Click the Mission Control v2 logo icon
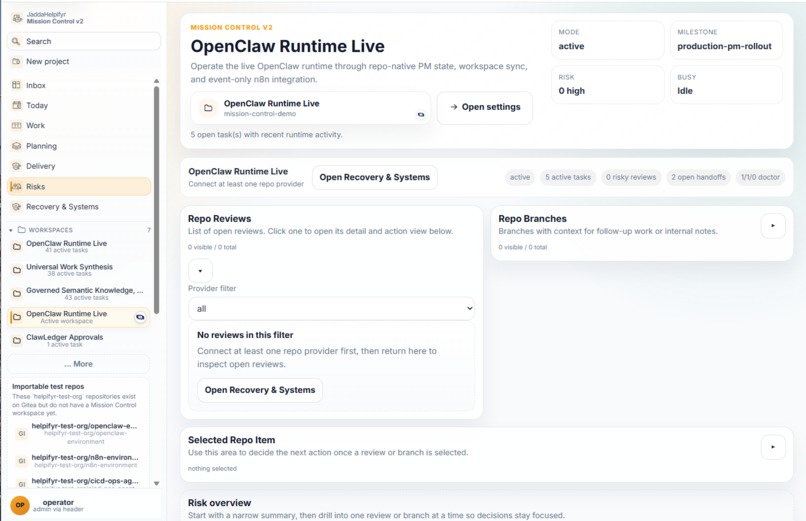Image resolution: width=806 pixels, height=521 pixels. click(x=17, y=18)
